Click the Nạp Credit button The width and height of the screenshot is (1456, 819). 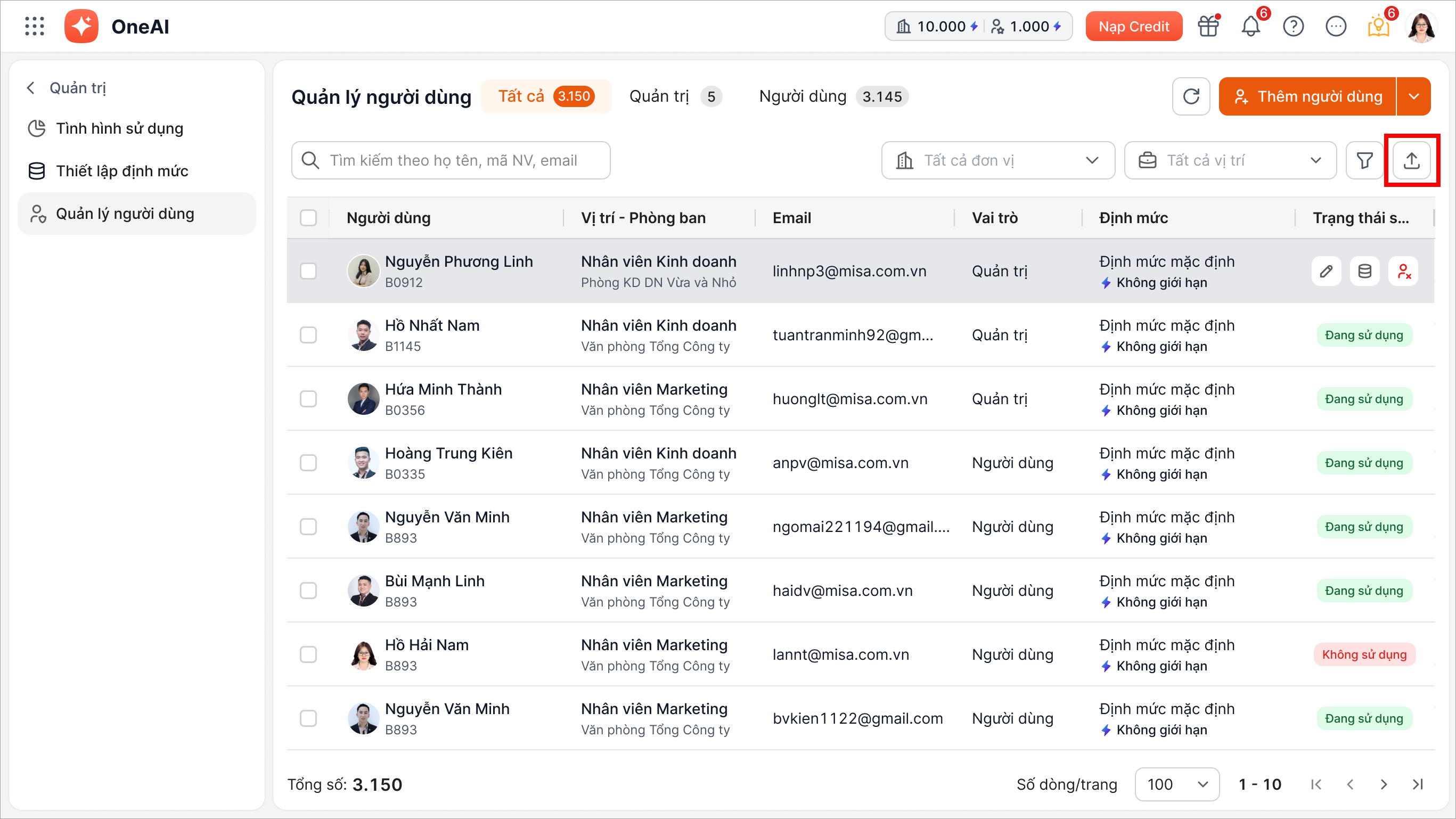point(1133,27)
